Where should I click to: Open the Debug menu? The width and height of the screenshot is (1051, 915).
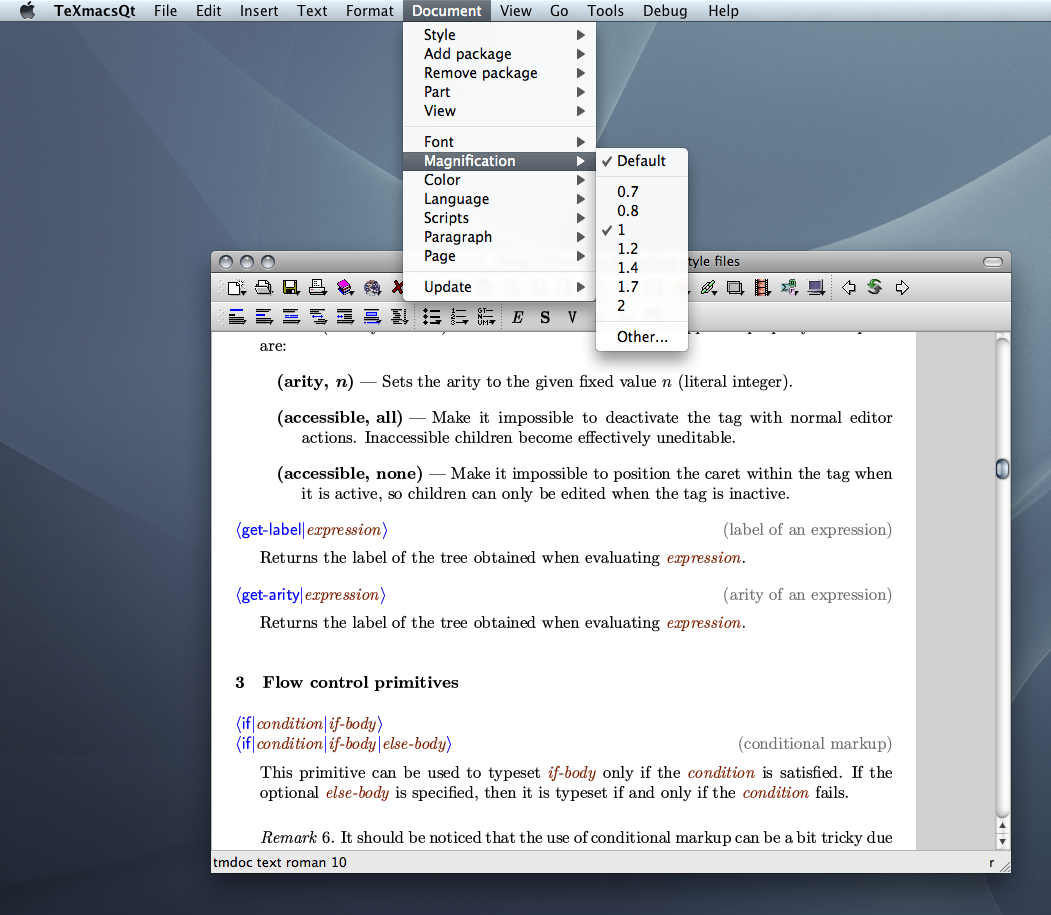pyautogui.click(x=665, y=11)
